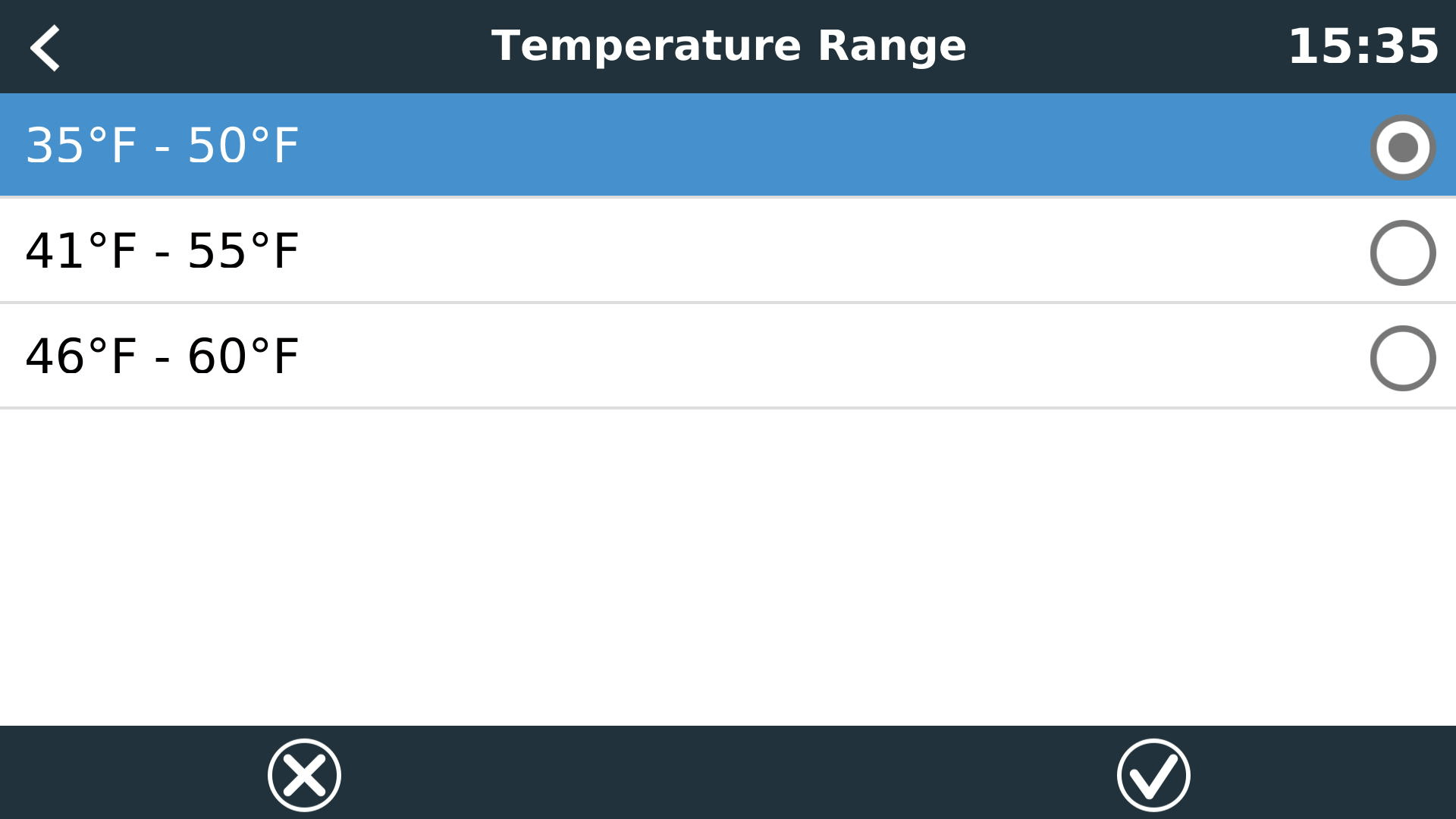Click the Temperature Range page title
This screenshot has width=1456, height=819.
728,45
